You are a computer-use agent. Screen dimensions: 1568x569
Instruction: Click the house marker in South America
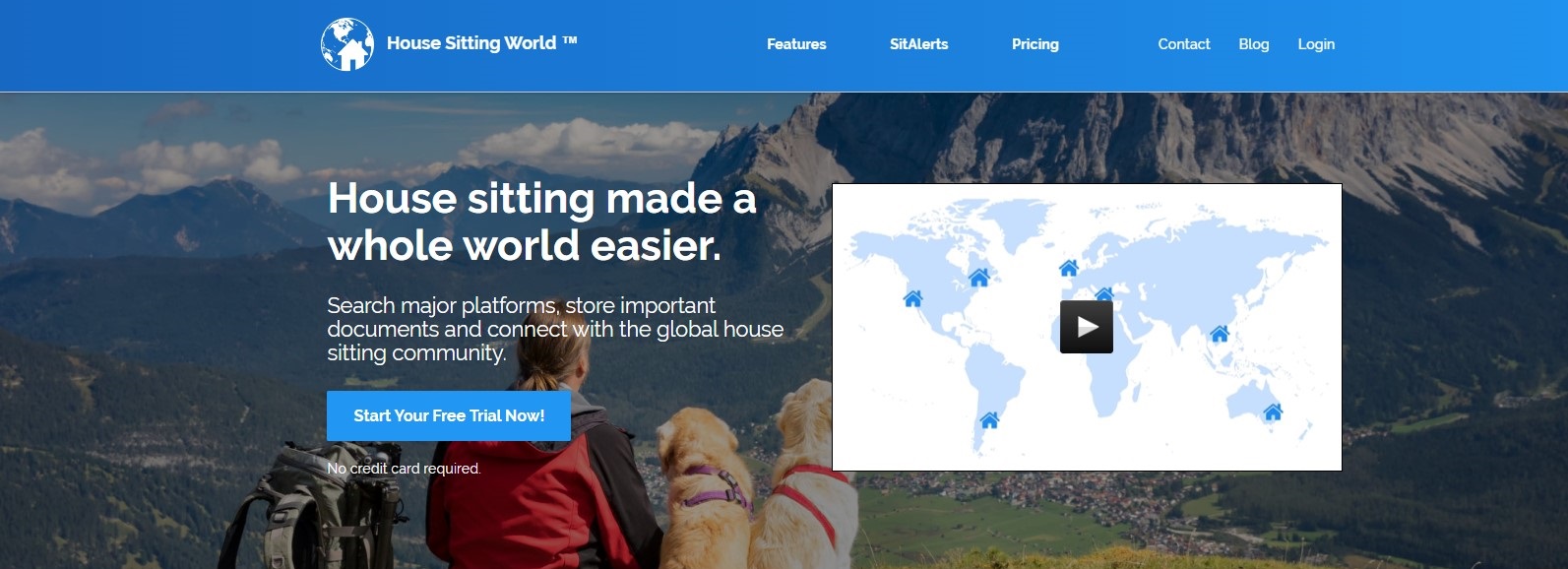coord(989,420)
